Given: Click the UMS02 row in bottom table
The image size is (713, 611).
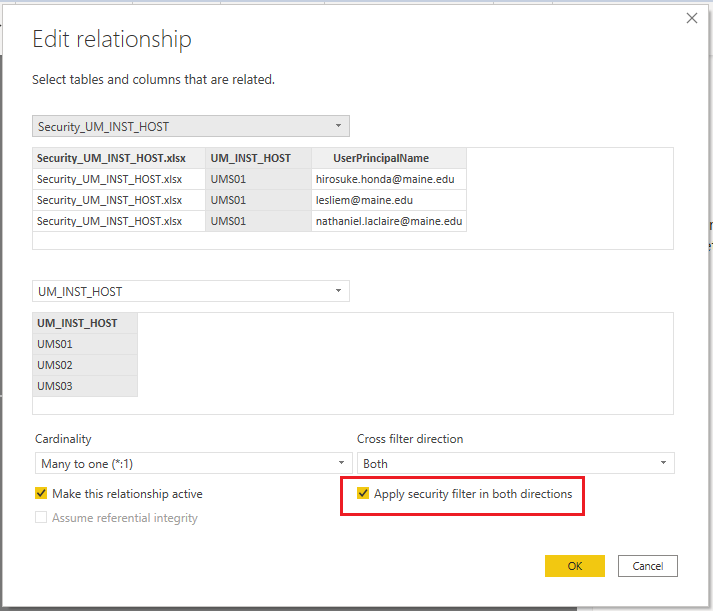Looking at the screenshot, I should pyautogui.click(x=85, y=365).
